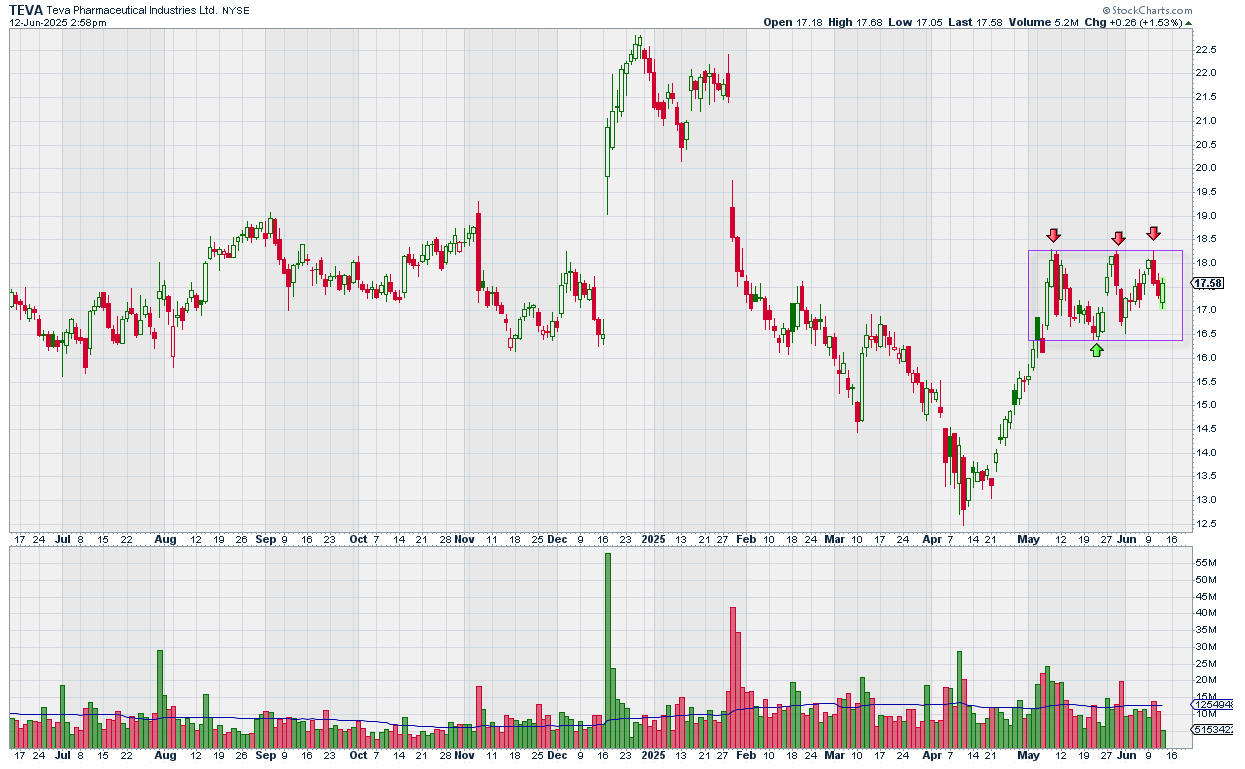
Task: Click the 19.0 price axis label
Action: (x=1205, y=216)
